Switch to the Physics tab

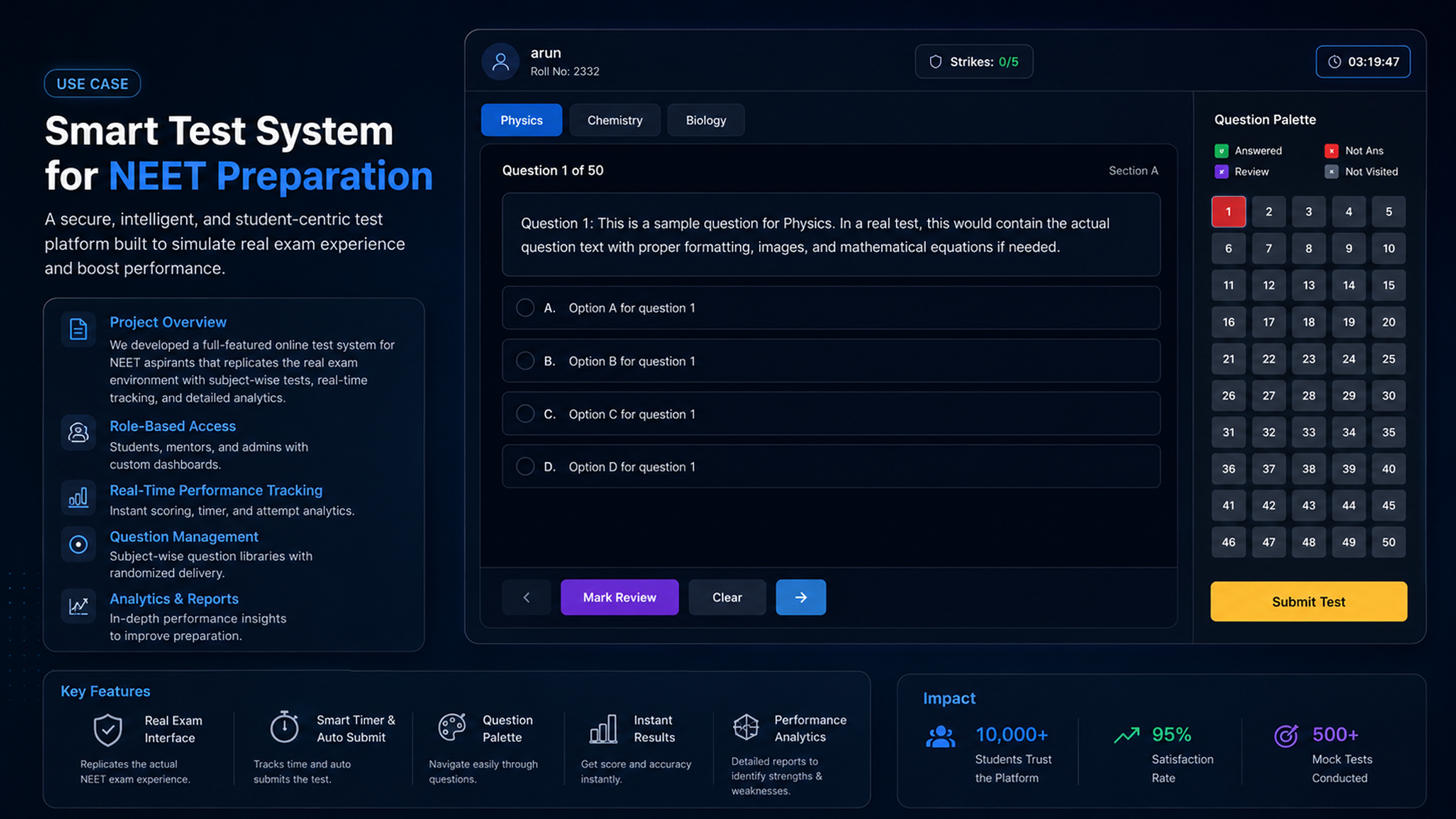pyautogui.click(x=522, y=120)
